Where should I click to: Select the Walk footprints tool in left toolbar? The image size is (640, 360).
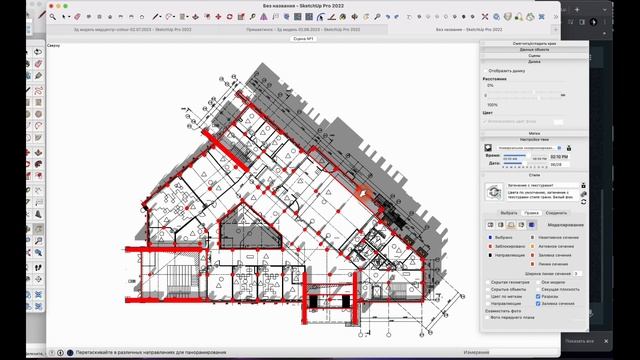tap(38, 267)
